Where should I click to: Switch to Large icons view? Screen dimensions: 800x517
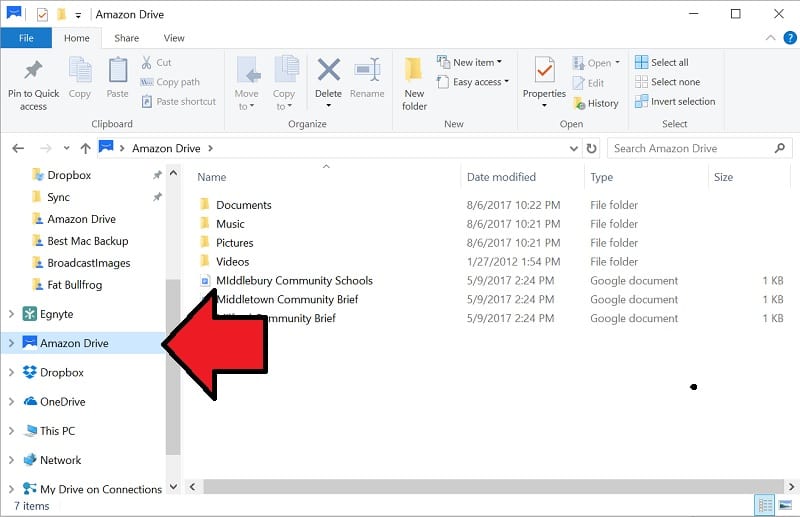point(785,505)
